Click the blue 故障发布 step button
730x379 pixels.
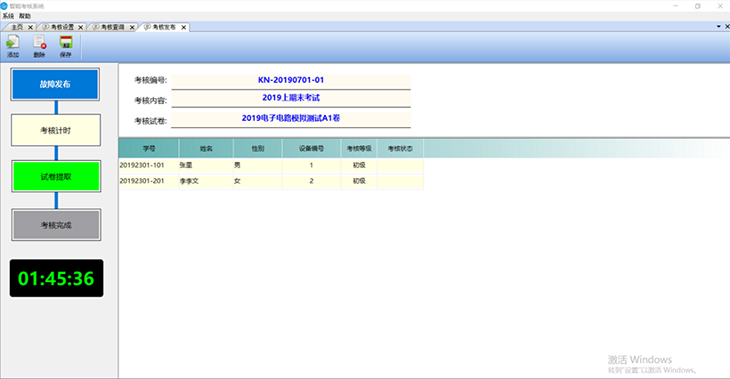pyautogui.click(x=55, y=84)
